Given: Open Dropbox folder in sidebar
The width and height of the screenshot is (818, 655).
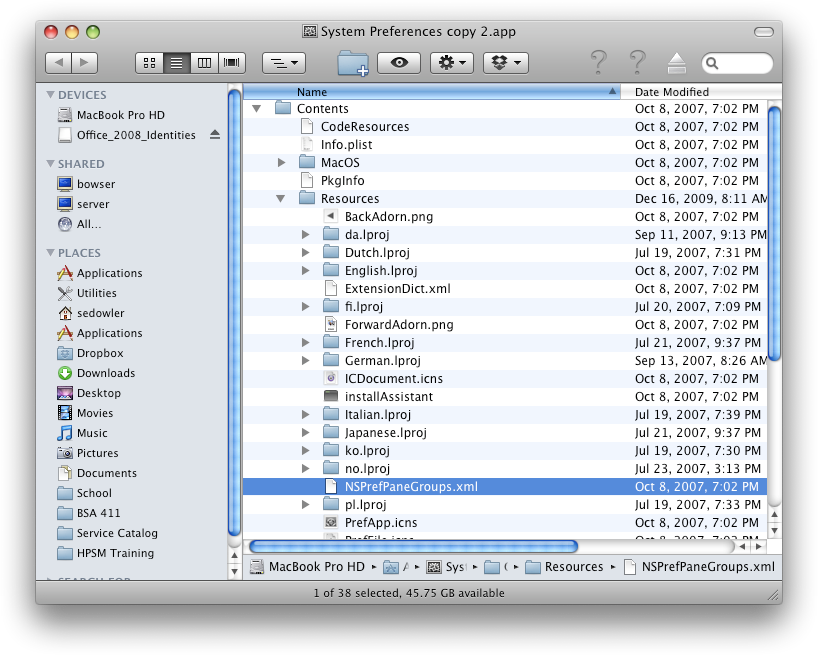Looking at the screenshot, I should coord(100,353).
